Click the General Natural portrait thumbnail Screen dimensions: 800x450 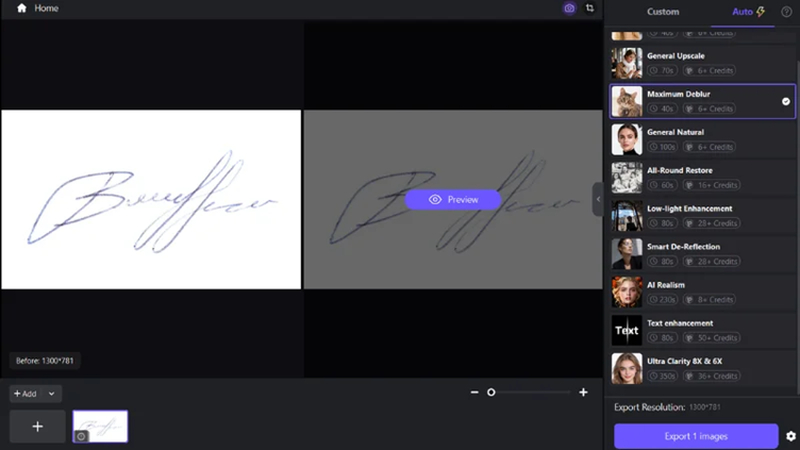click(627, 139)
